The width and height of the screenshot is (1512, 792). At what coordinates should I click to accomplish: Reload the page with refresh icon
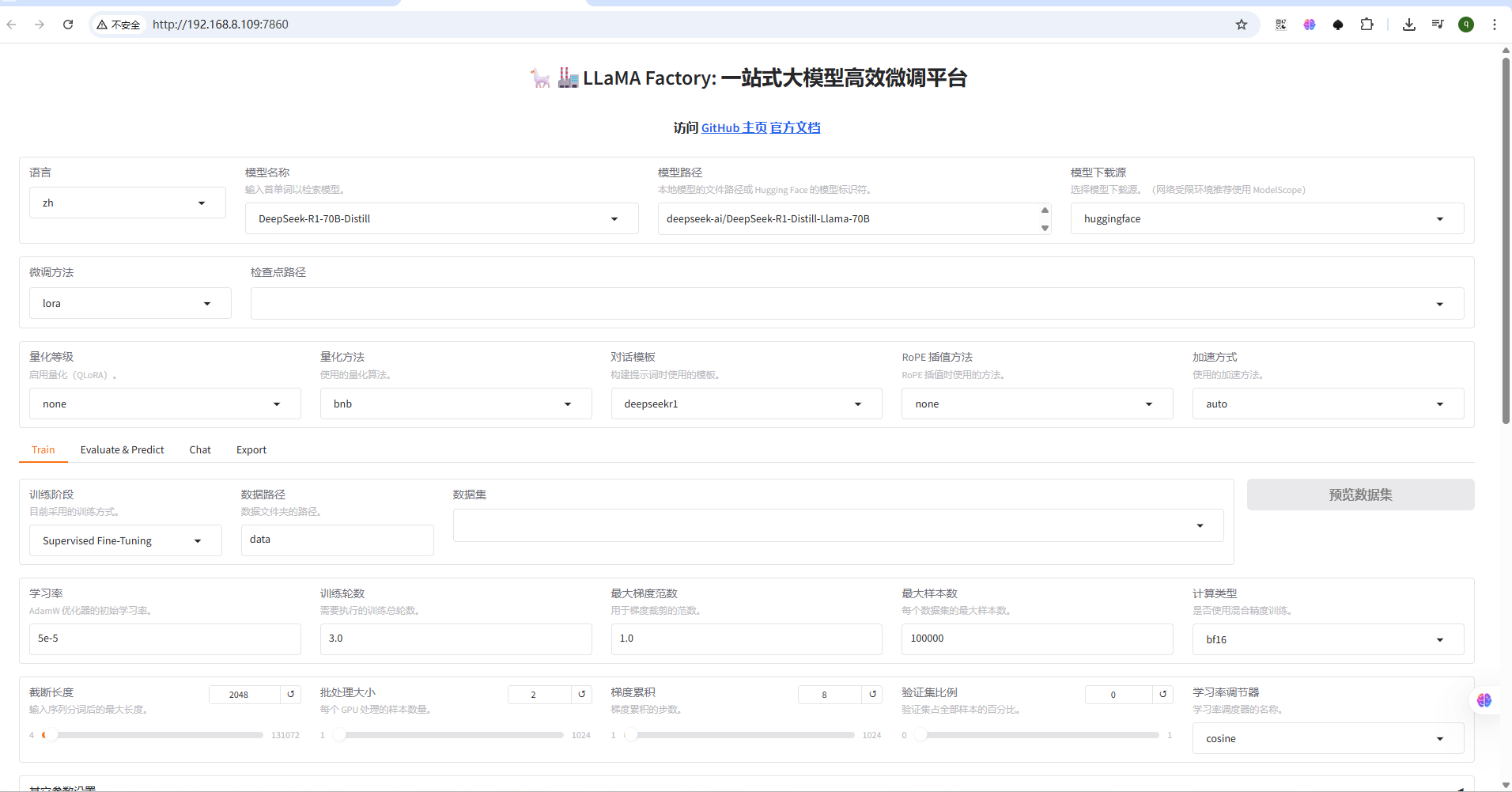(x=68, y=25)
